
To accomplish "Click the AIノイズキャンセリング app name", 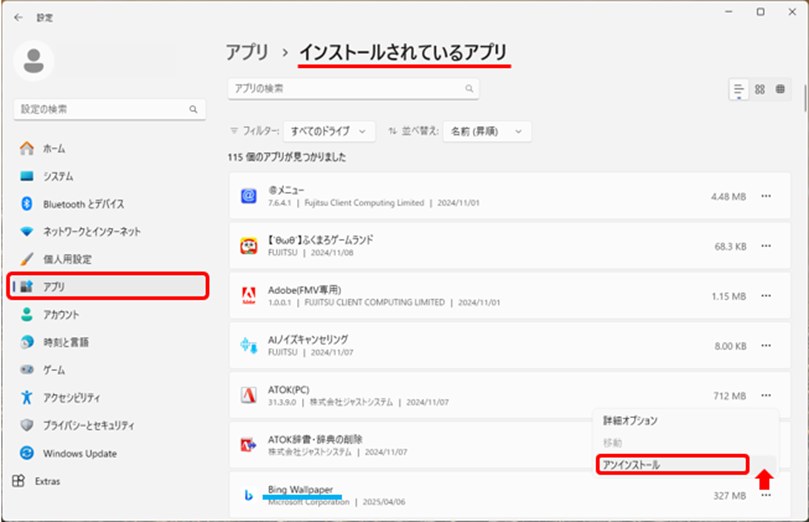I will 308,340.
